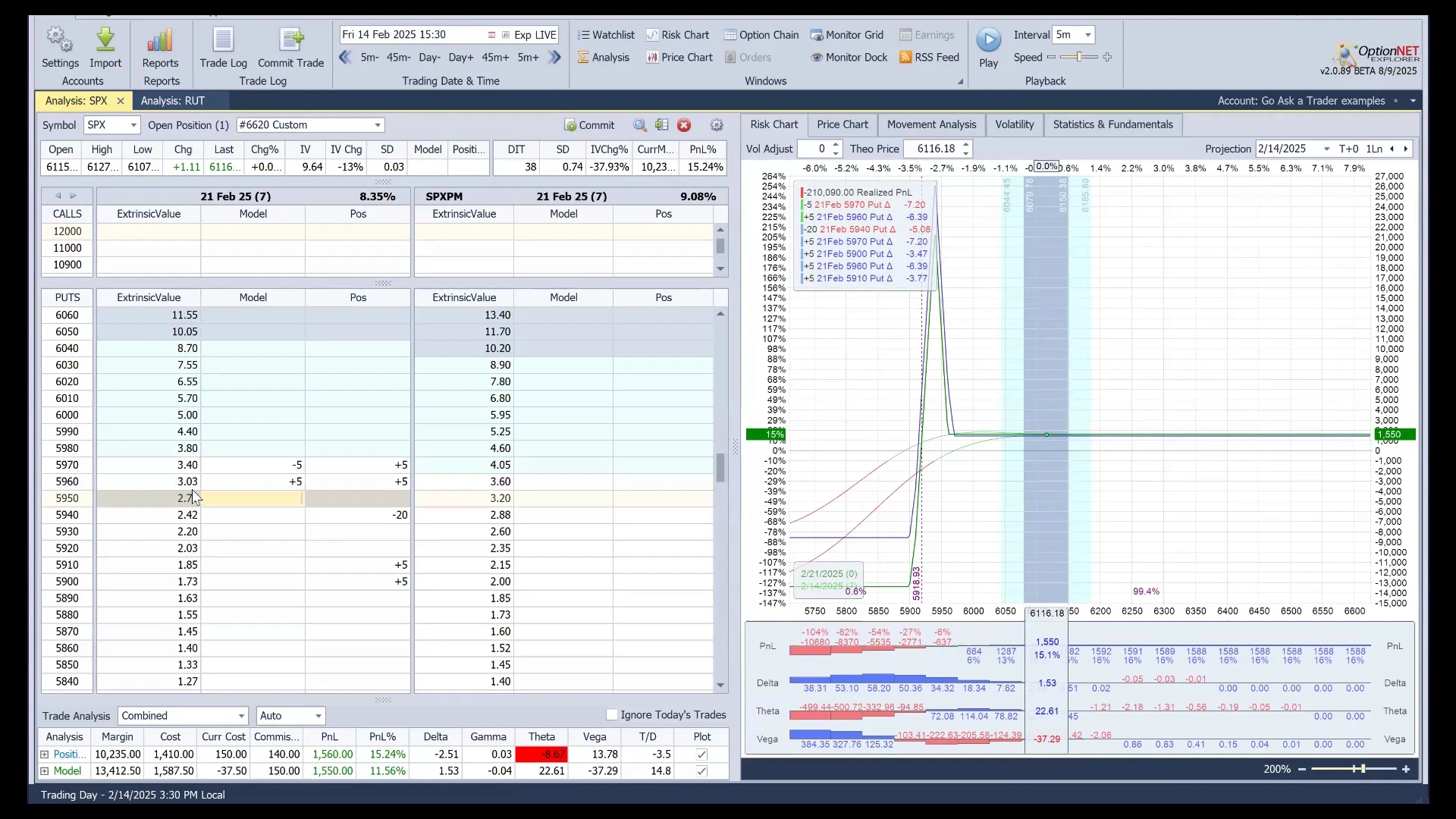Close the Analysis: SPX tab
1456x819 pixels.
pos(121,101)
